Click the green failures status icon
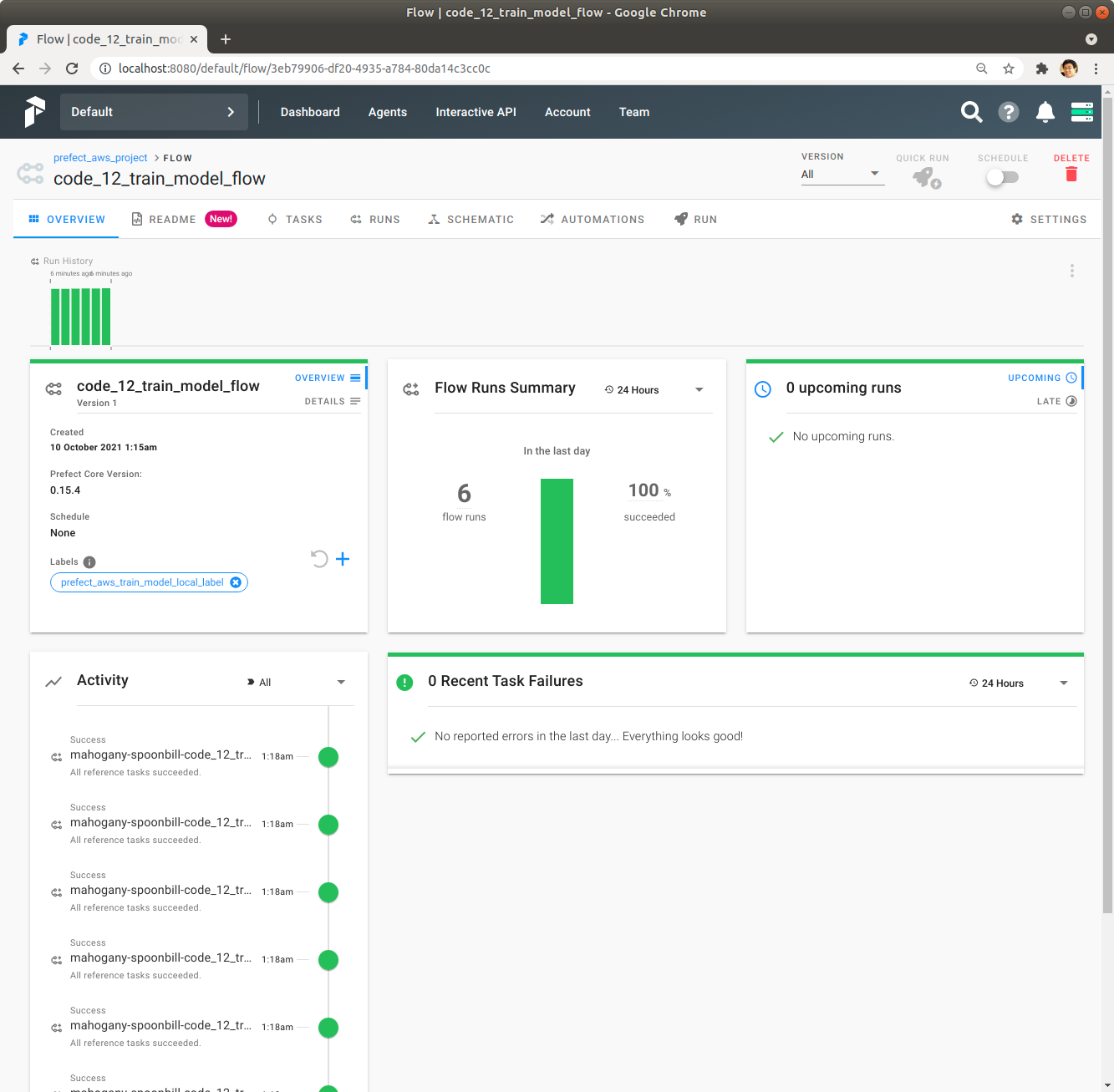 pos(404,683)
